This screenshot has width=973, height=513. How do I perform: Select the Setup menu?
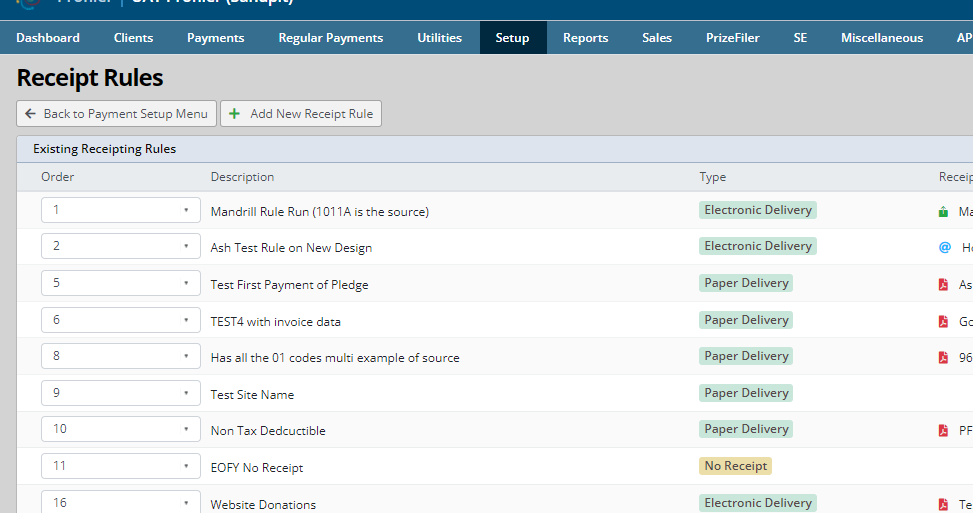click(513, 38)
